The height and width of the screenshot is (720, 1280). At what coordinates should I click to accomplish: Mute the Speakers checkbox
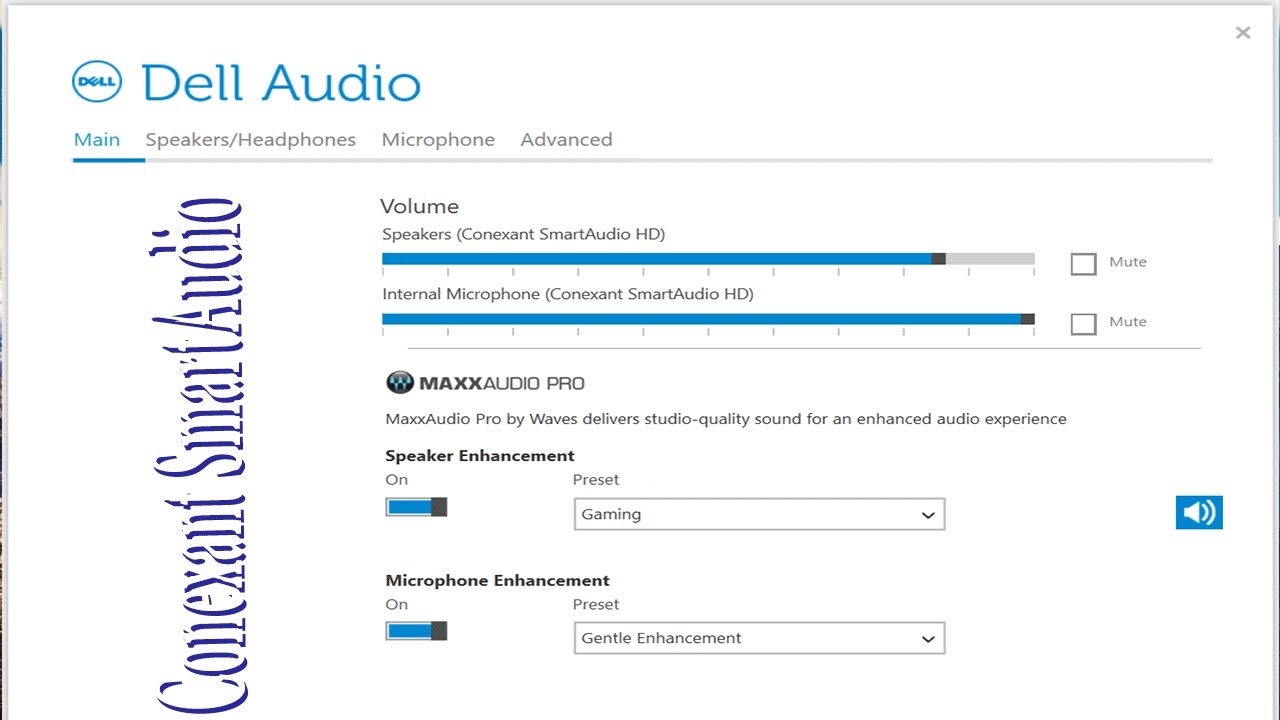(1083, 263)
